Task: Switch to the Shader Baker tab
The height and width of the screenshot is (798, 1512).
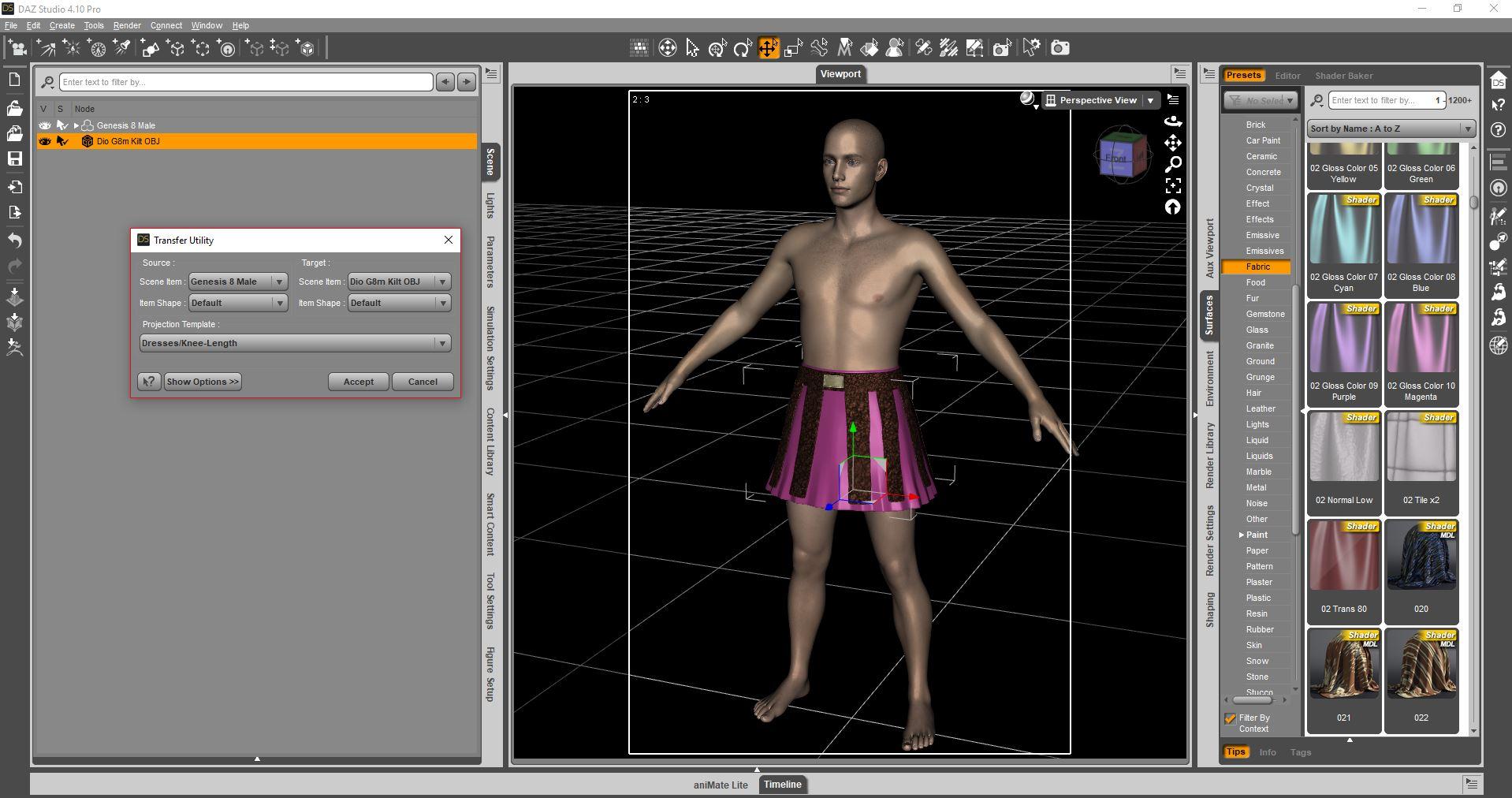Action: click(1343, 76)
